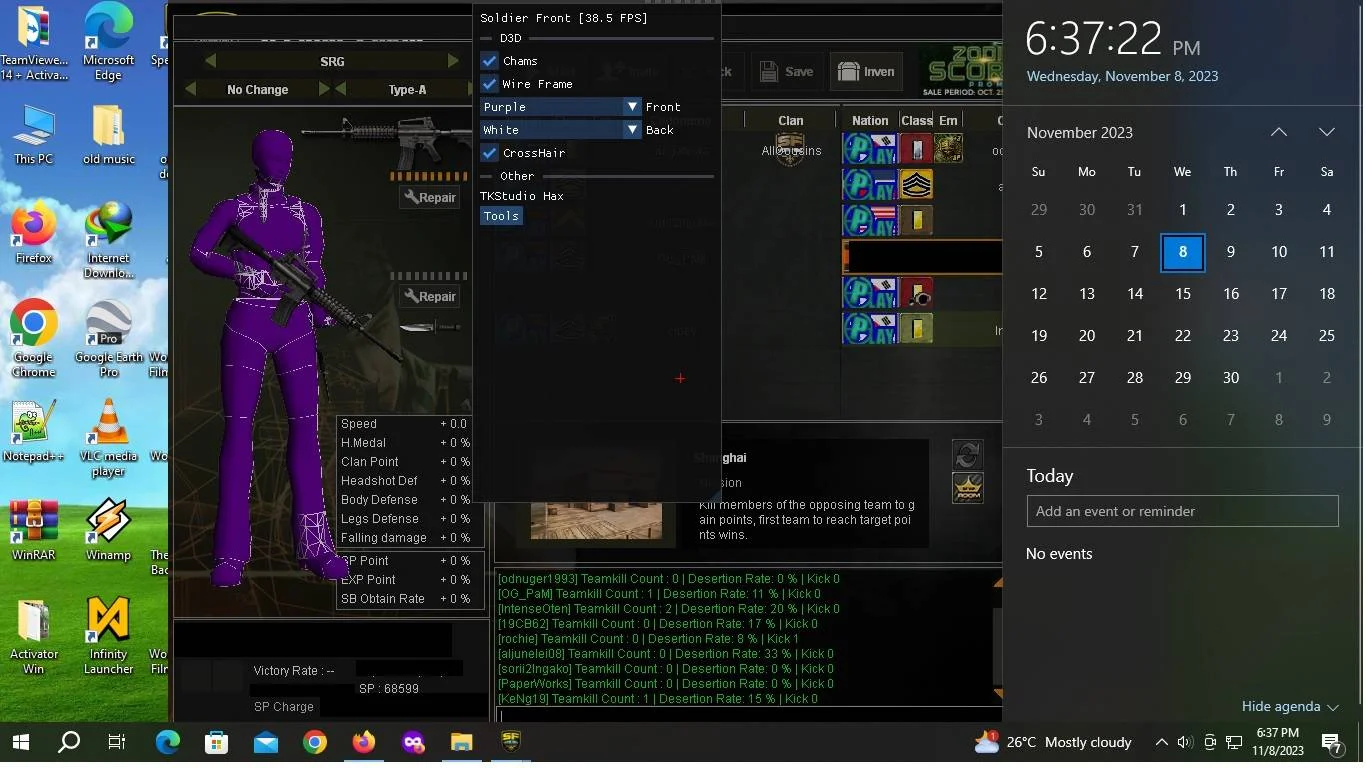Open the old music folder
1366x768 pixels.
click(x=108, y=135)
